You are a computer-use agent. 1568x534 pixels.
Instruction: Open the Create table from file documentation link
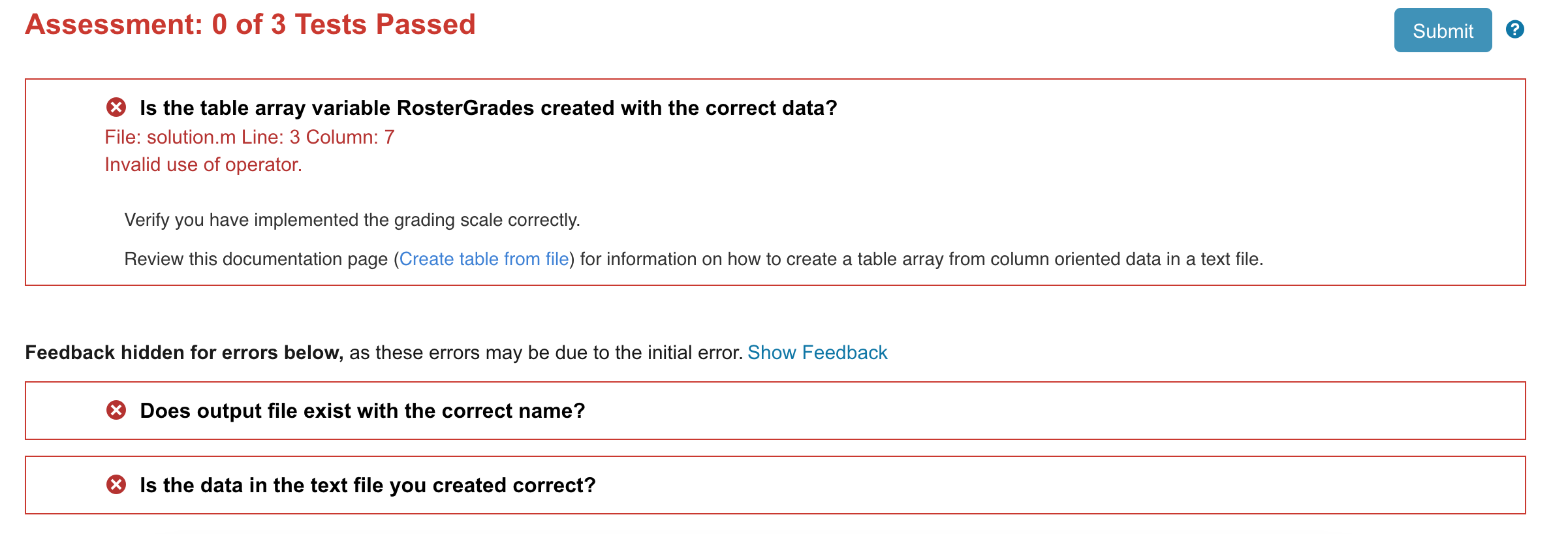click(x=484, y=259)
